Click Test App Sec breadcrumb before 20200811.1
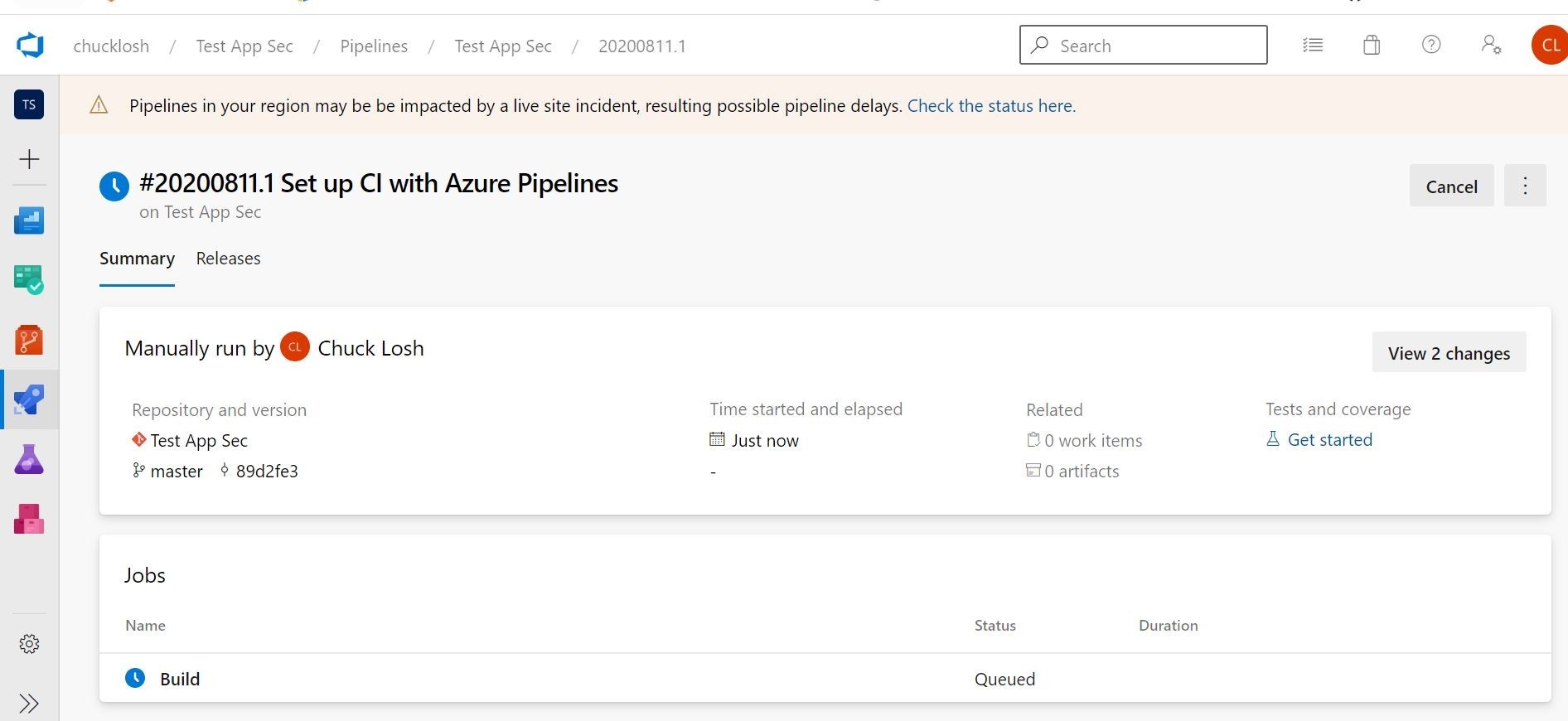The height and width of the screenshot is (721, 1568). point(503,46)
